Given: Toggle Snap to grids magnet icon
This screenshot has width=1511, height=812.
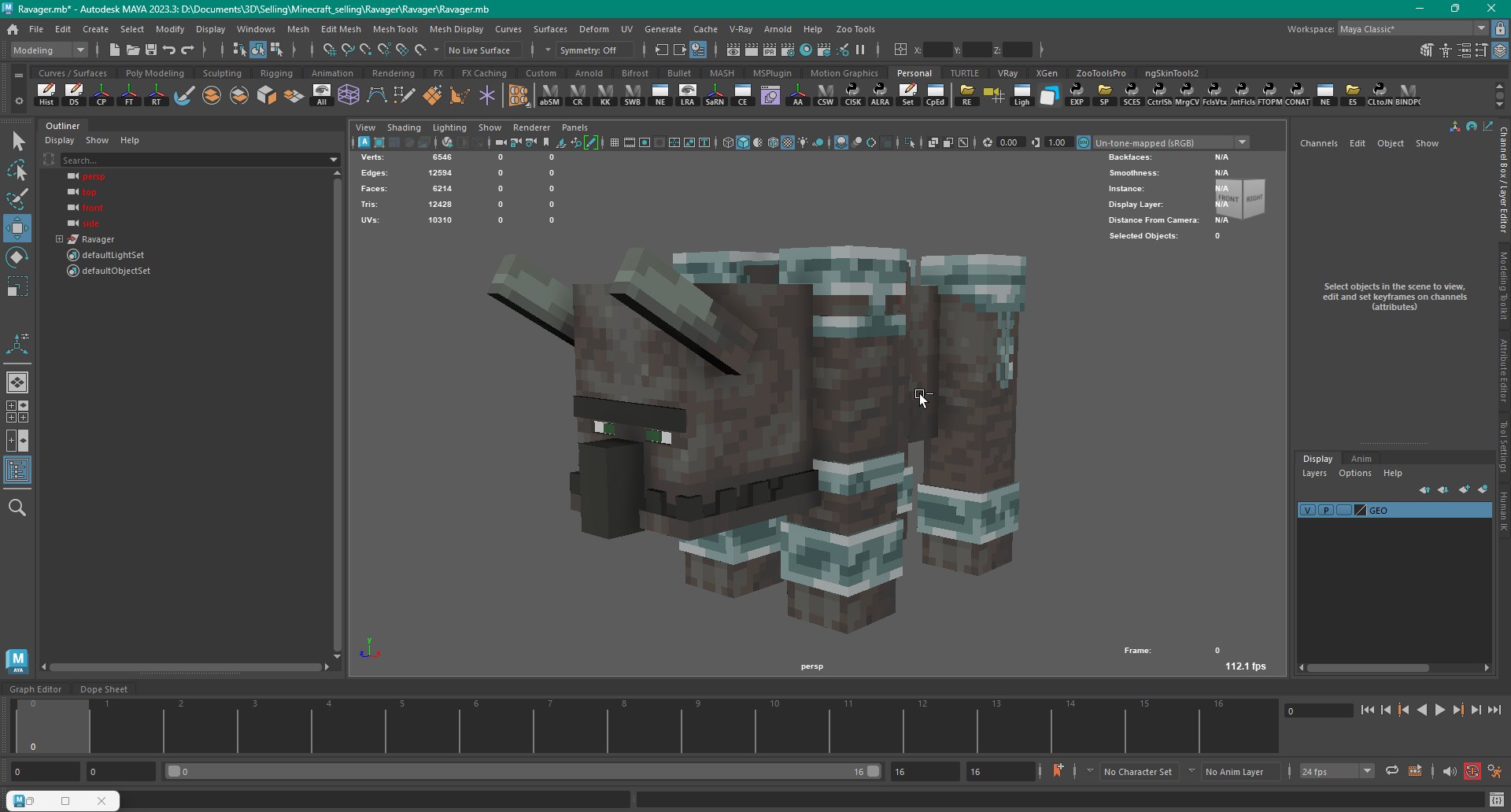Looking at the screenshot, I should point(330,50).
